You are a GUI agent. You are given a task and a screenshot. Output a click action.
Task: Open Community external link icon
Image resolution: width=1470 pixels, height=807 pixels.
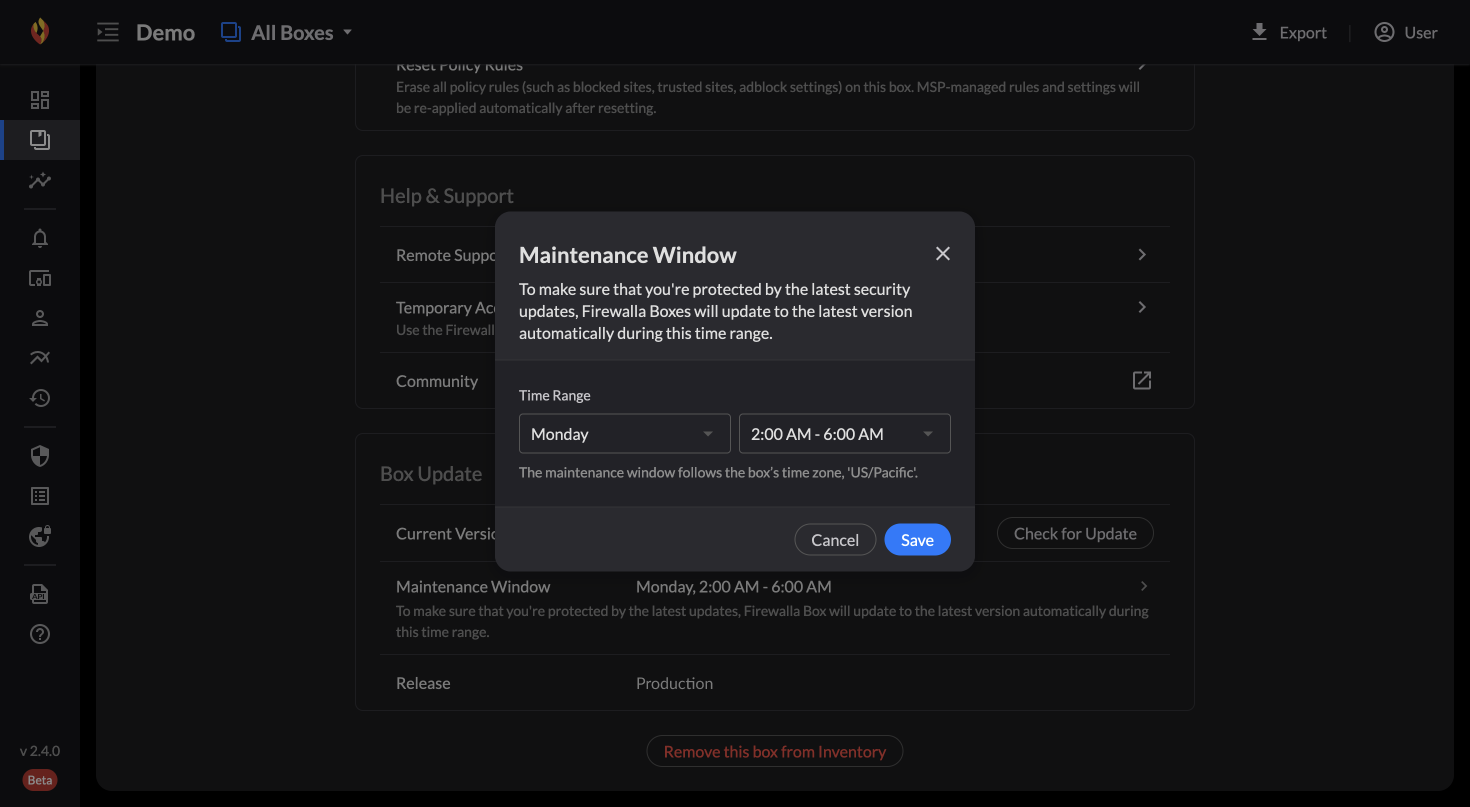point(1142,380)
